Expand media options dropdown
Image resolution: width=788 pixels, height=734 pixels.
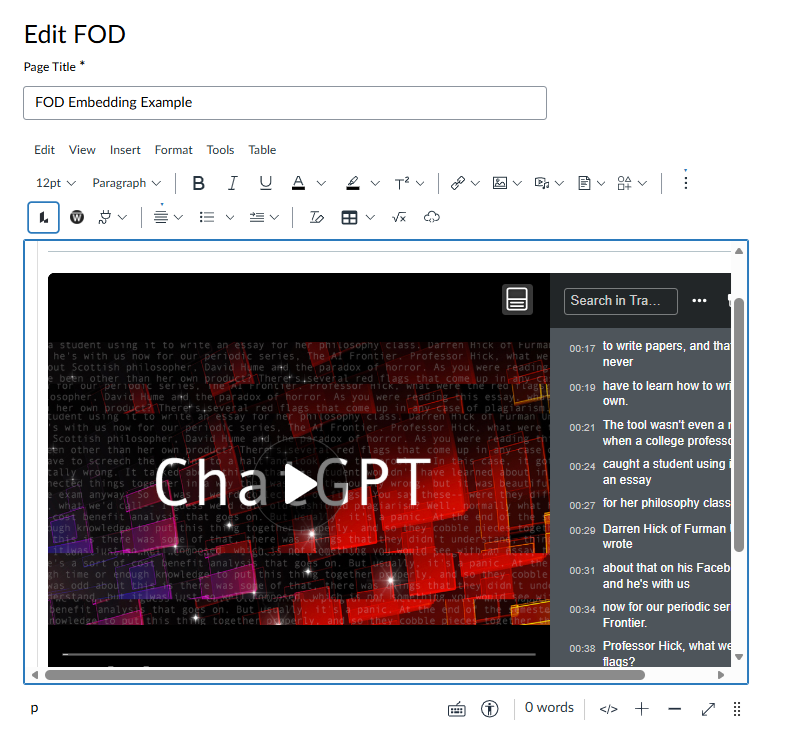tap(560, 183)
